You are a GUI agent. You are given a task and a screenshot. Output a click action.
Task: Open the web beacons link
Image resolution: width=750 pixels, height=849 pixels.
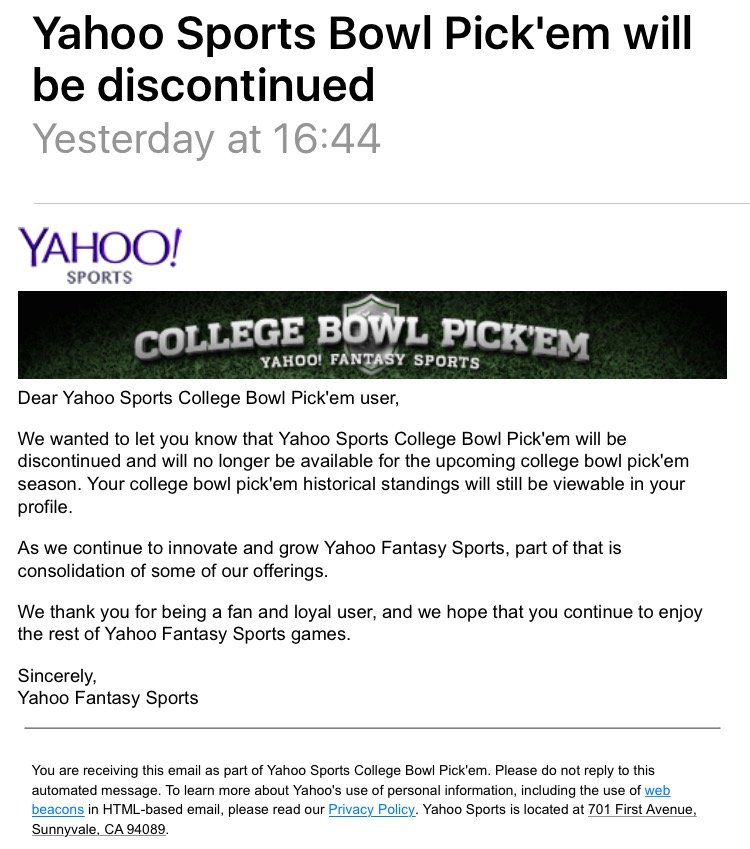[x=351, y=800]
